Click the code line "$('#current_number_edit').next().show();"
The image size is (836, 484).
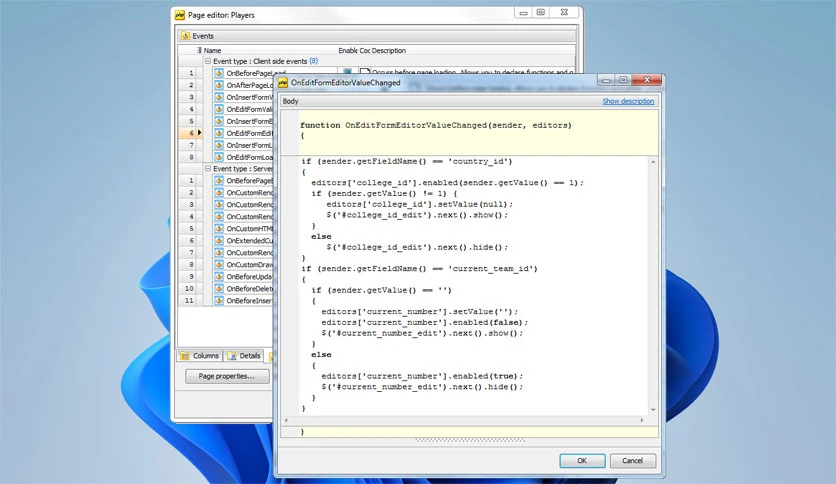422,333
